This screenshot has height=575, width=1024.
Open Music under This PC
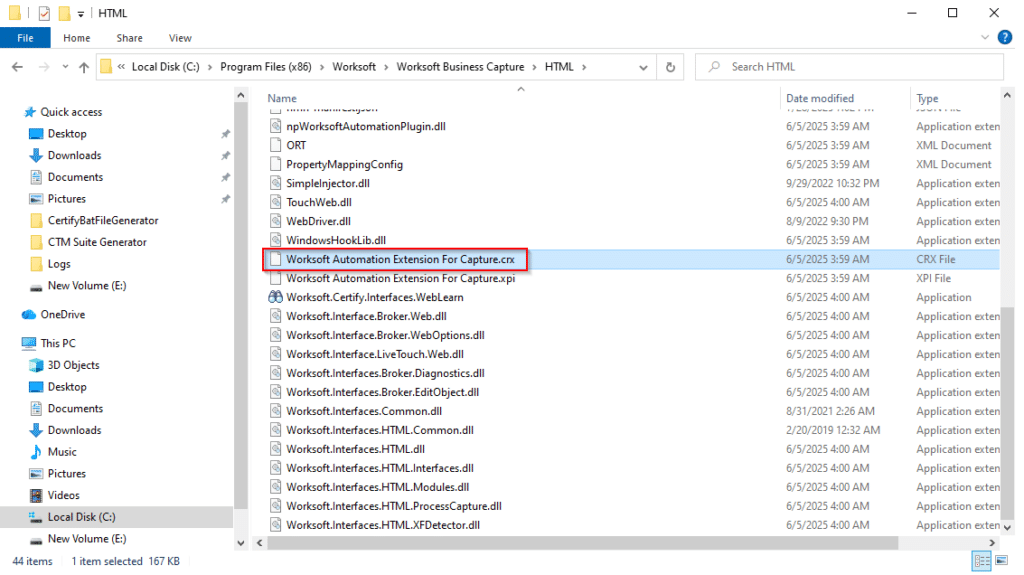[61, 452]
